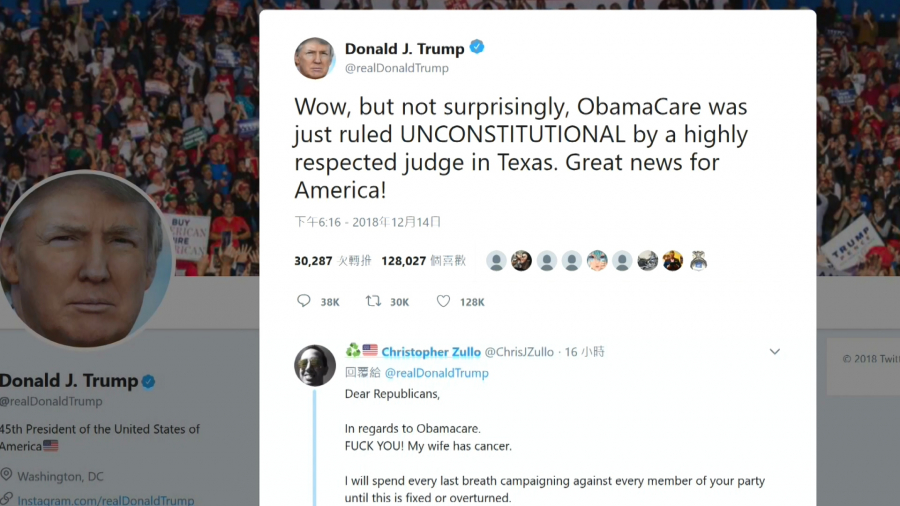Open the large sidebar profile photo
The image size is (900, 506).
pos(84,259)
